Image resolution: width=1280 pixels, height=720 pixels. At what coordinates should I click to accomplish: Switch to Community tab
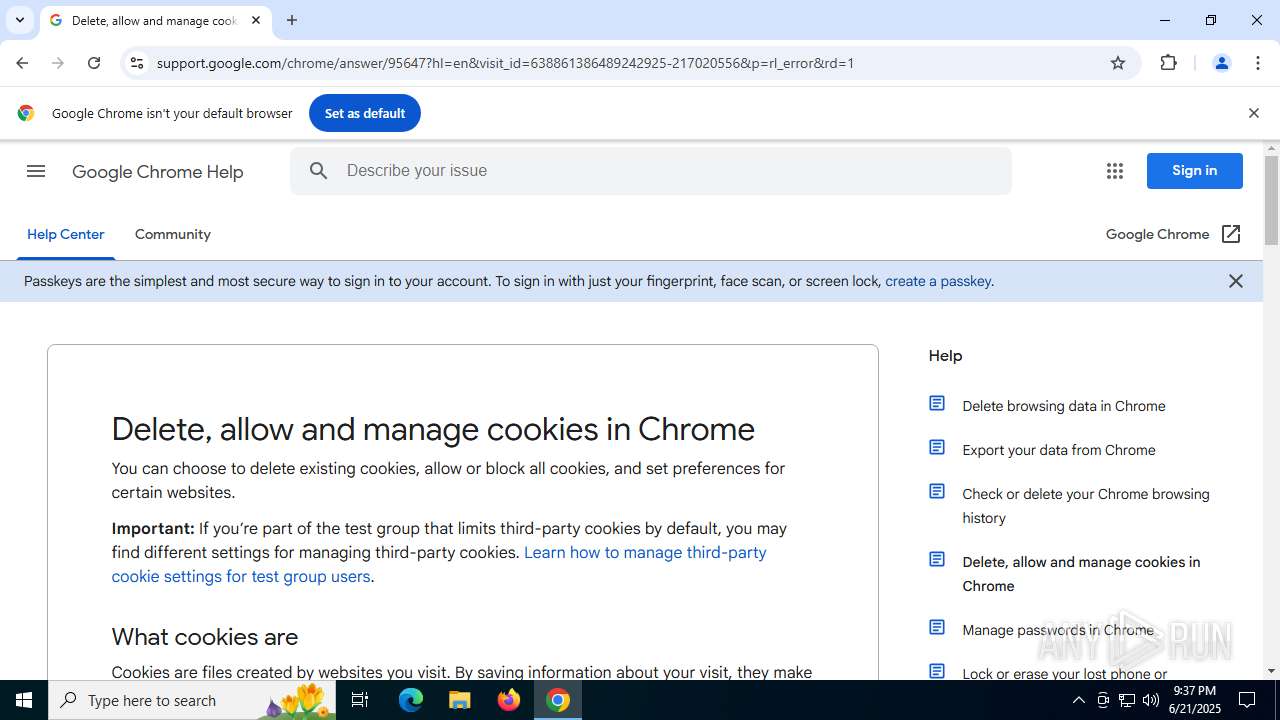point(173,234)
